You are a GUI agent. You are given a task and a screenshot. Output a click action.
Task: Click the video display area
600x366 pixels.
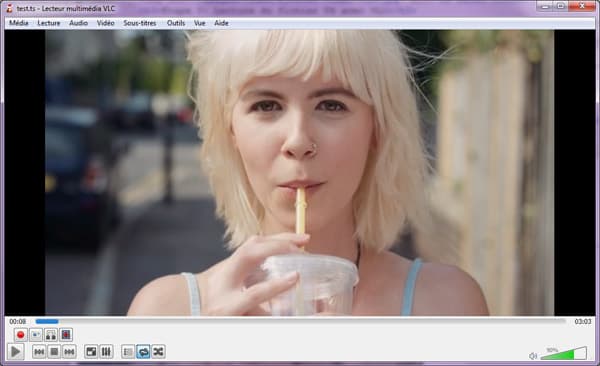point(300,173)
